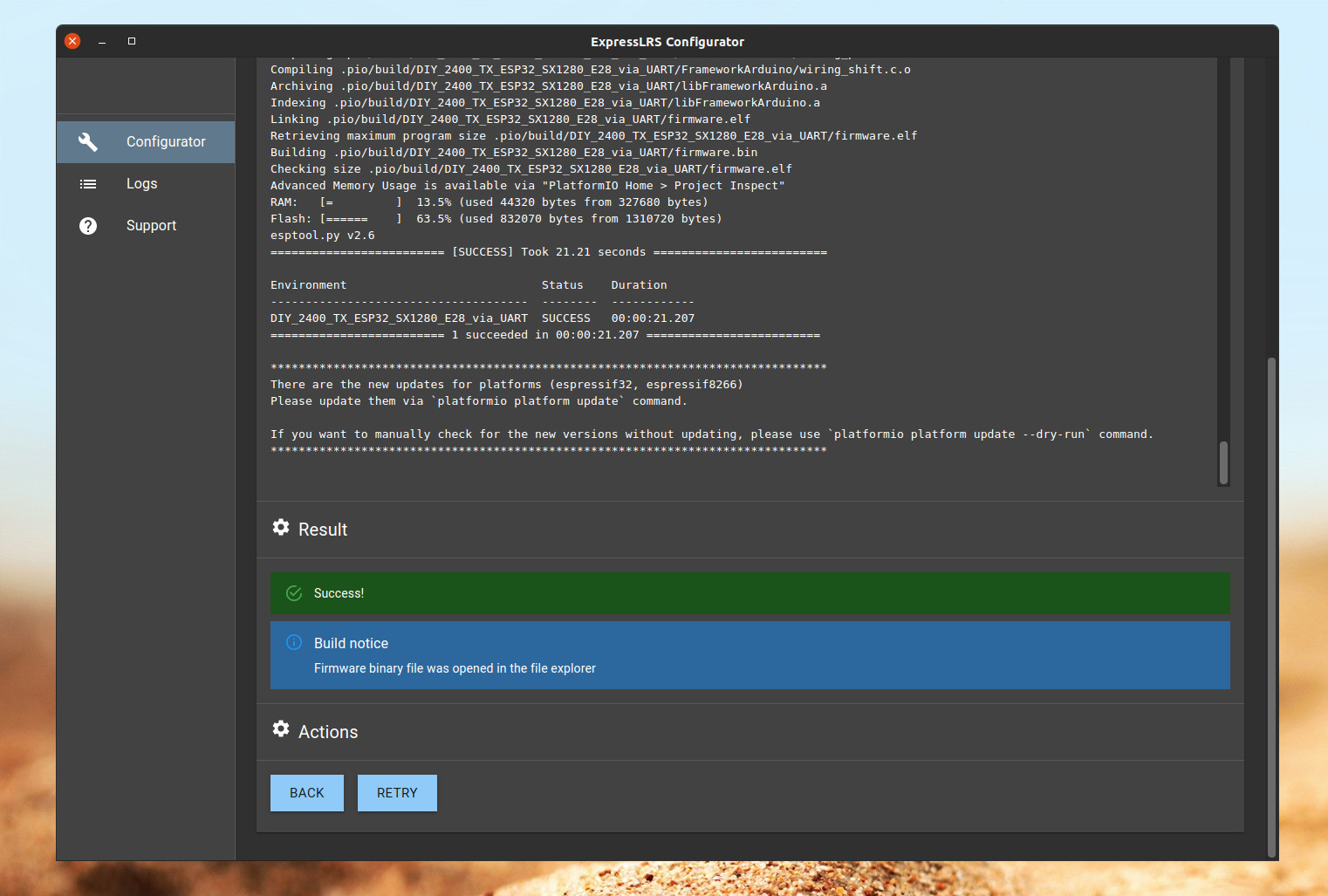This screenshot has height=896, width=1328.
Task: Minimize the ExpressLRS Configurator window
Action: point(102,41)
